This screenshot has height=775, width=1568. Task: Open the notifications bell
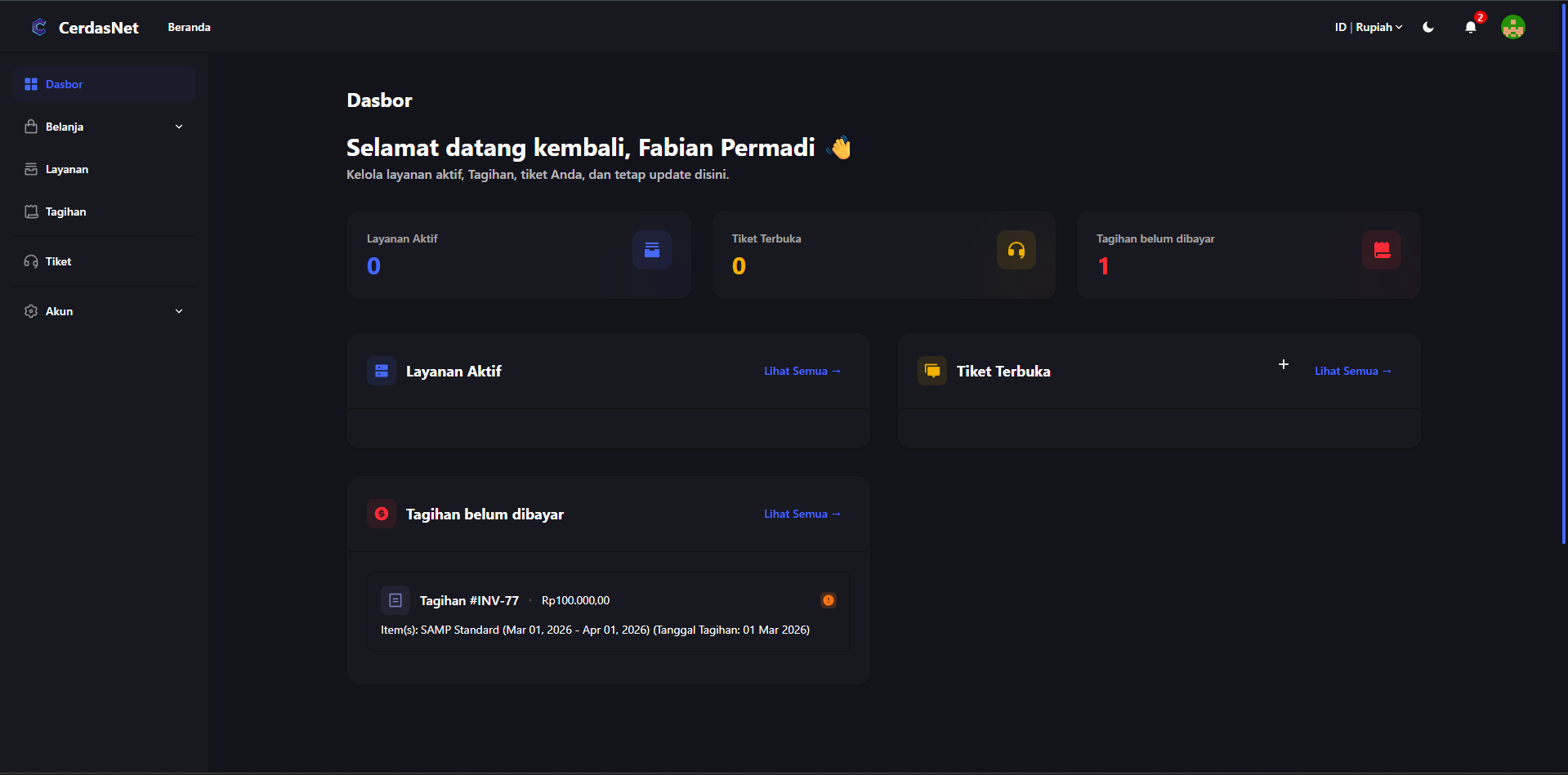[x=1470, y=28]
